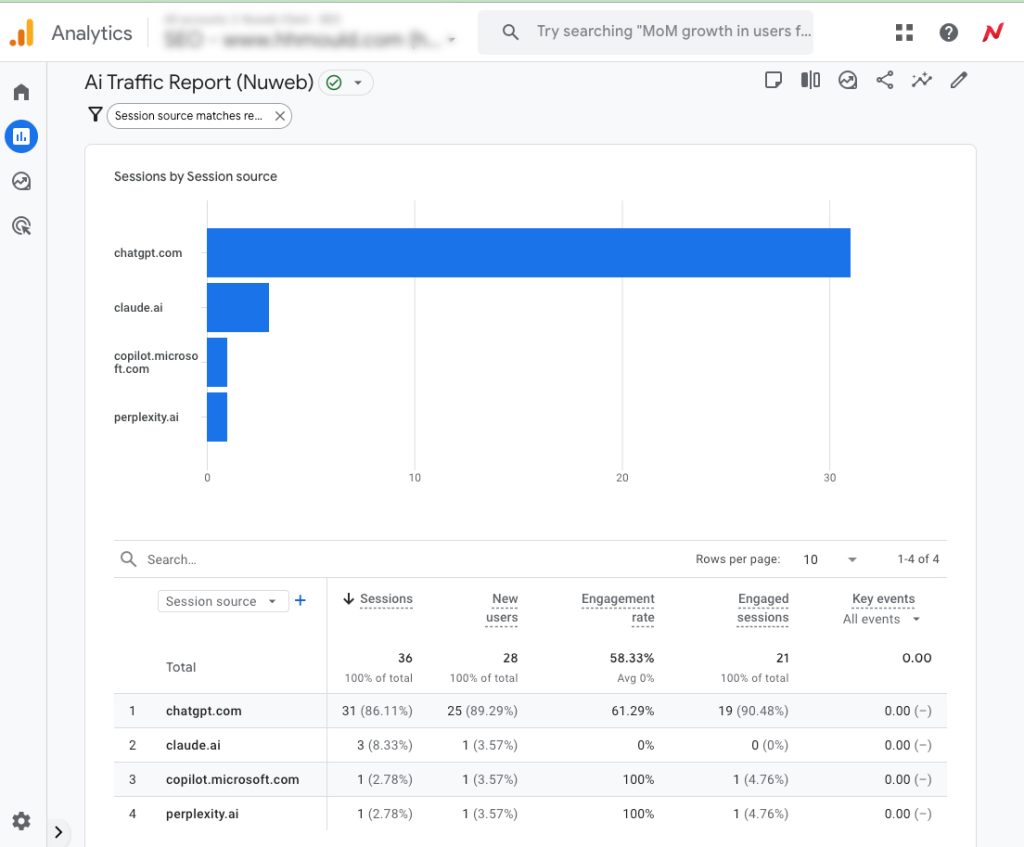Screen dimensions: 1024x847
Task: Click the New users column header
Action: (x=503, y=608)
